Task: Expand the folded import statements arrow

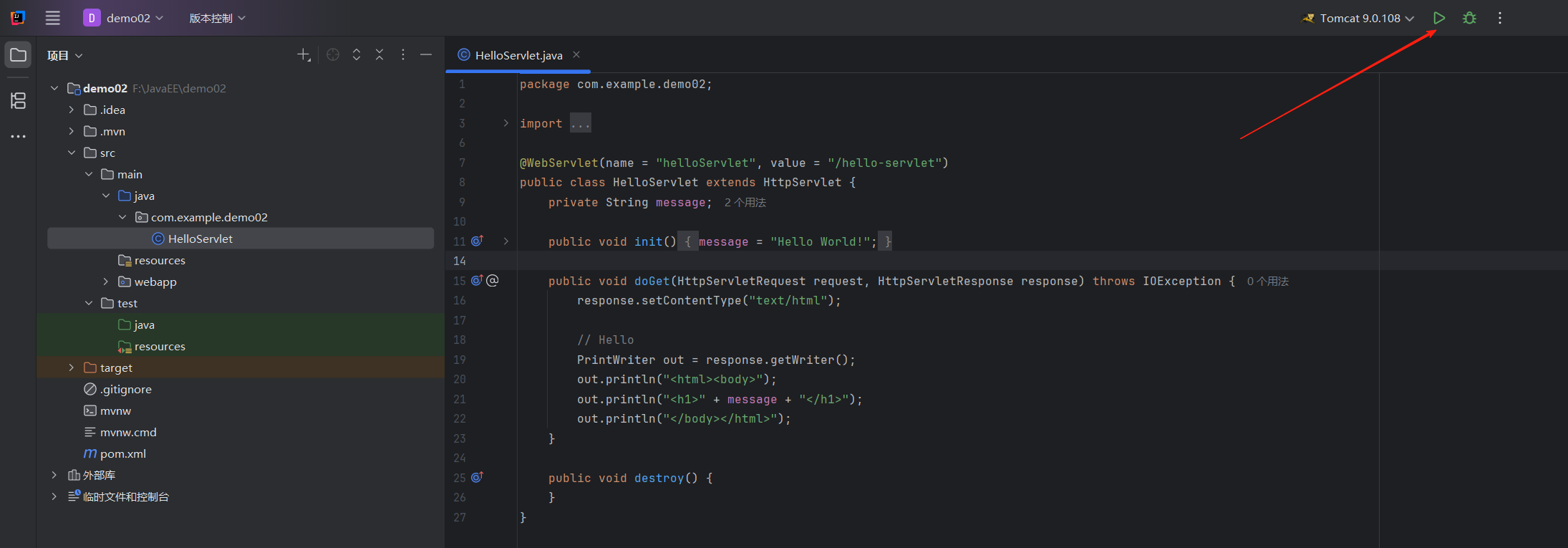Action: click(506, 123)
